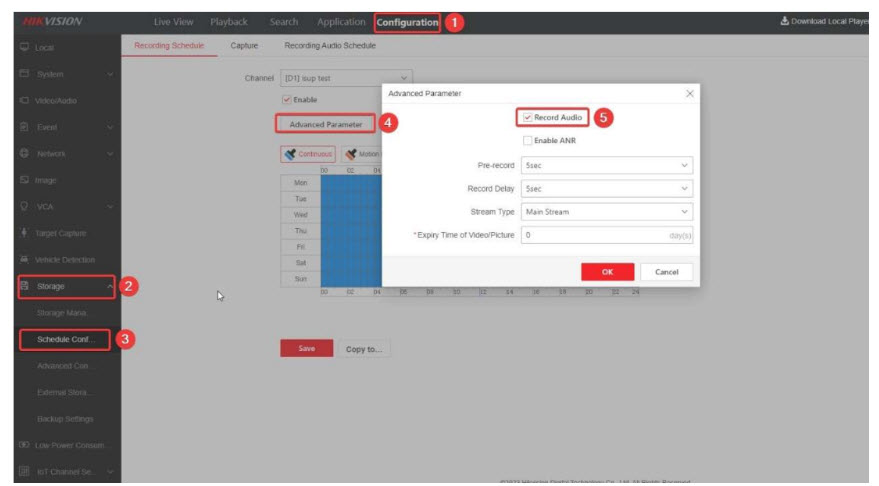Open the Playback menu item
This screenshot has width=879, height=486.
(x=229, y=22)
